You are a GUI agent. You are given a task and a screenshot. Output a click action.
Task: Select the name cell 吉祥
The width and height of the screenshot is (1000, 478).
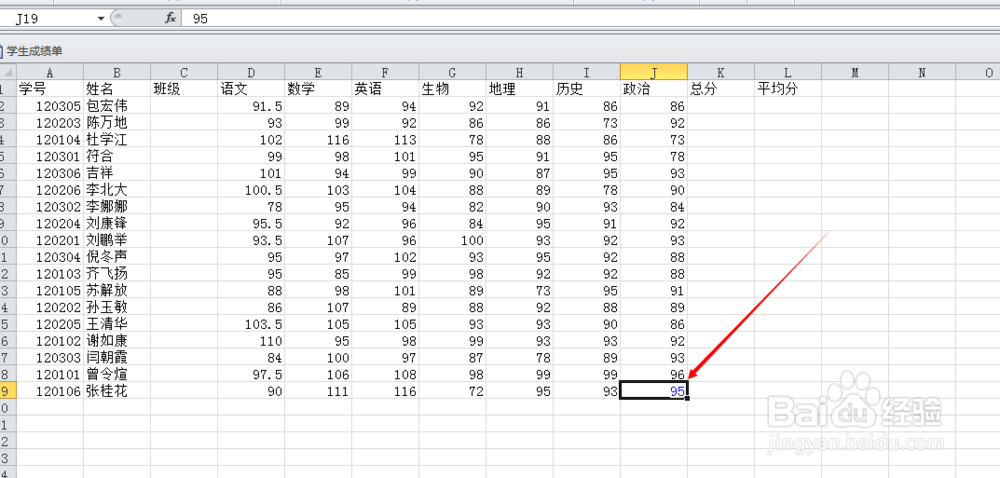click(x=117, y=173)
